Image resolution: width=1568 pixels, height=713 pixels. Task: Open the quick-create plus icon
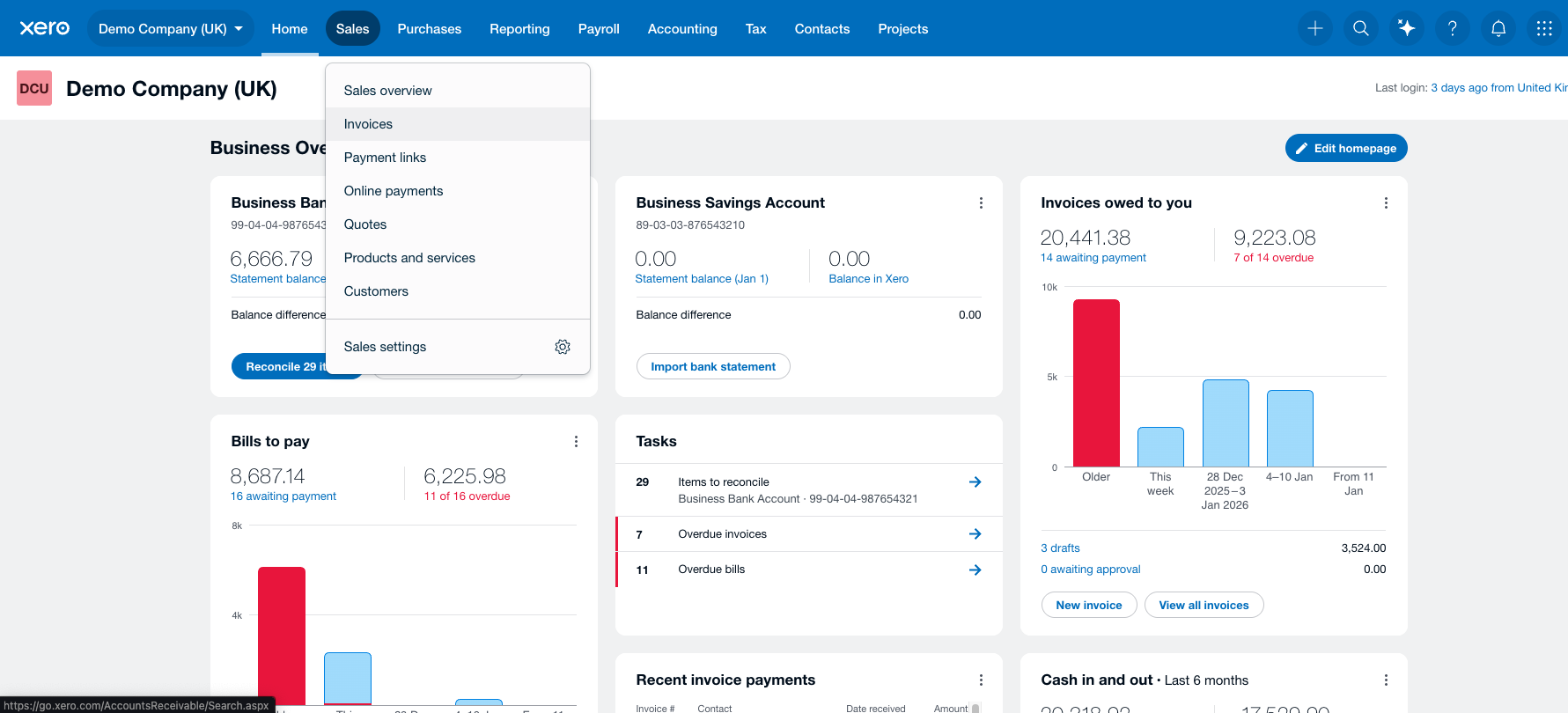point(1315,28)
